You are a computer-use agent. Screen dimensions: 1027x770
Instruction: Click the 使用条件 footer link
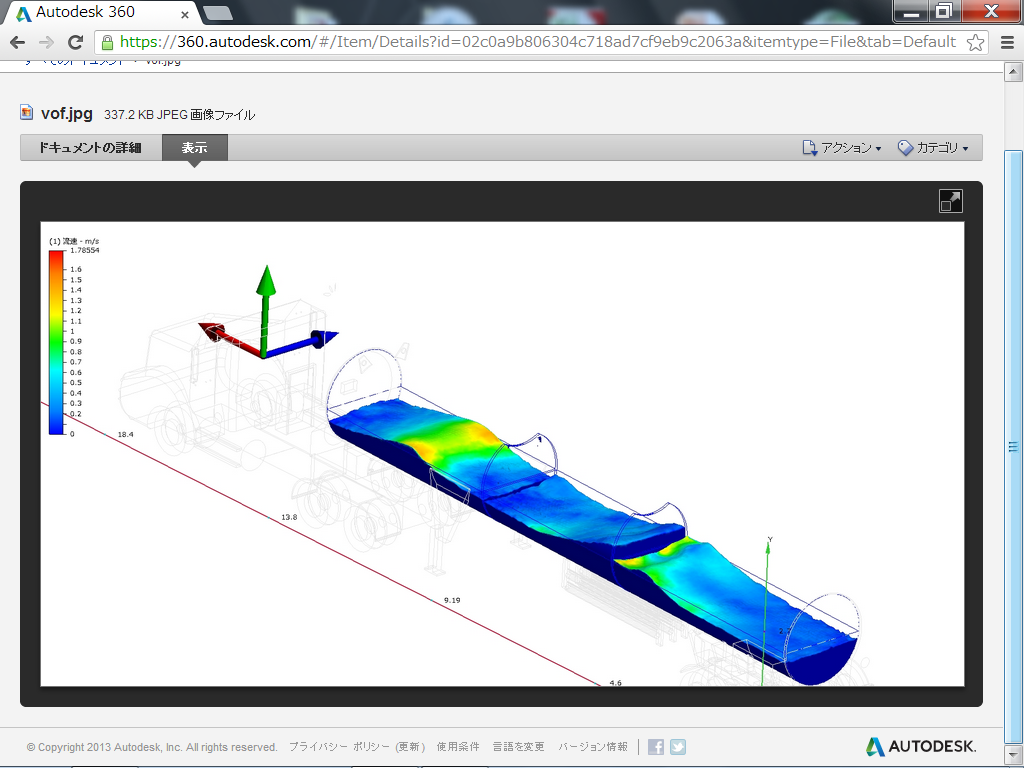point(458,747)
